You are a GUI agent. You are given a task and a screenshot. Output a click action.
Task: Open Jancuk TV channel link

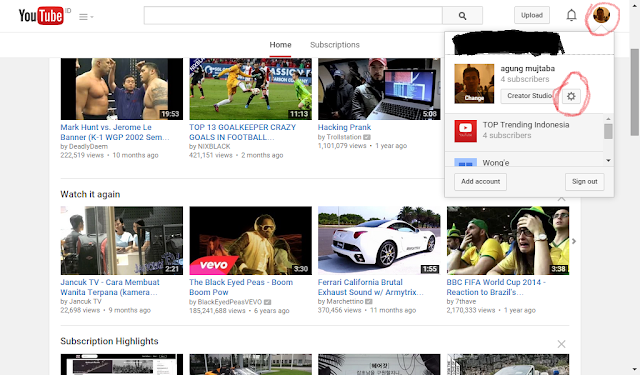[x=85, y=302]
